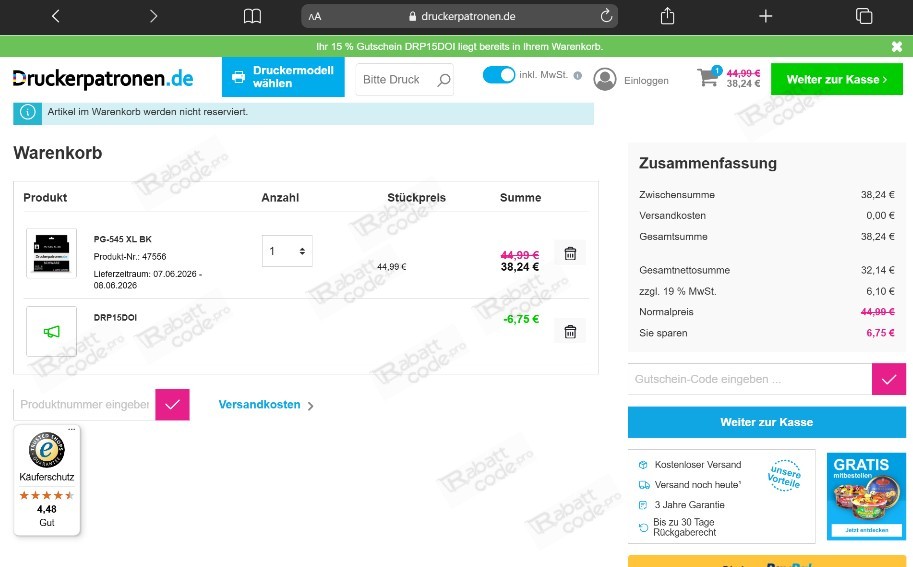Open PG-545 XL BK product thumbnail
The image size is (913, 567).
pos(51,253)
